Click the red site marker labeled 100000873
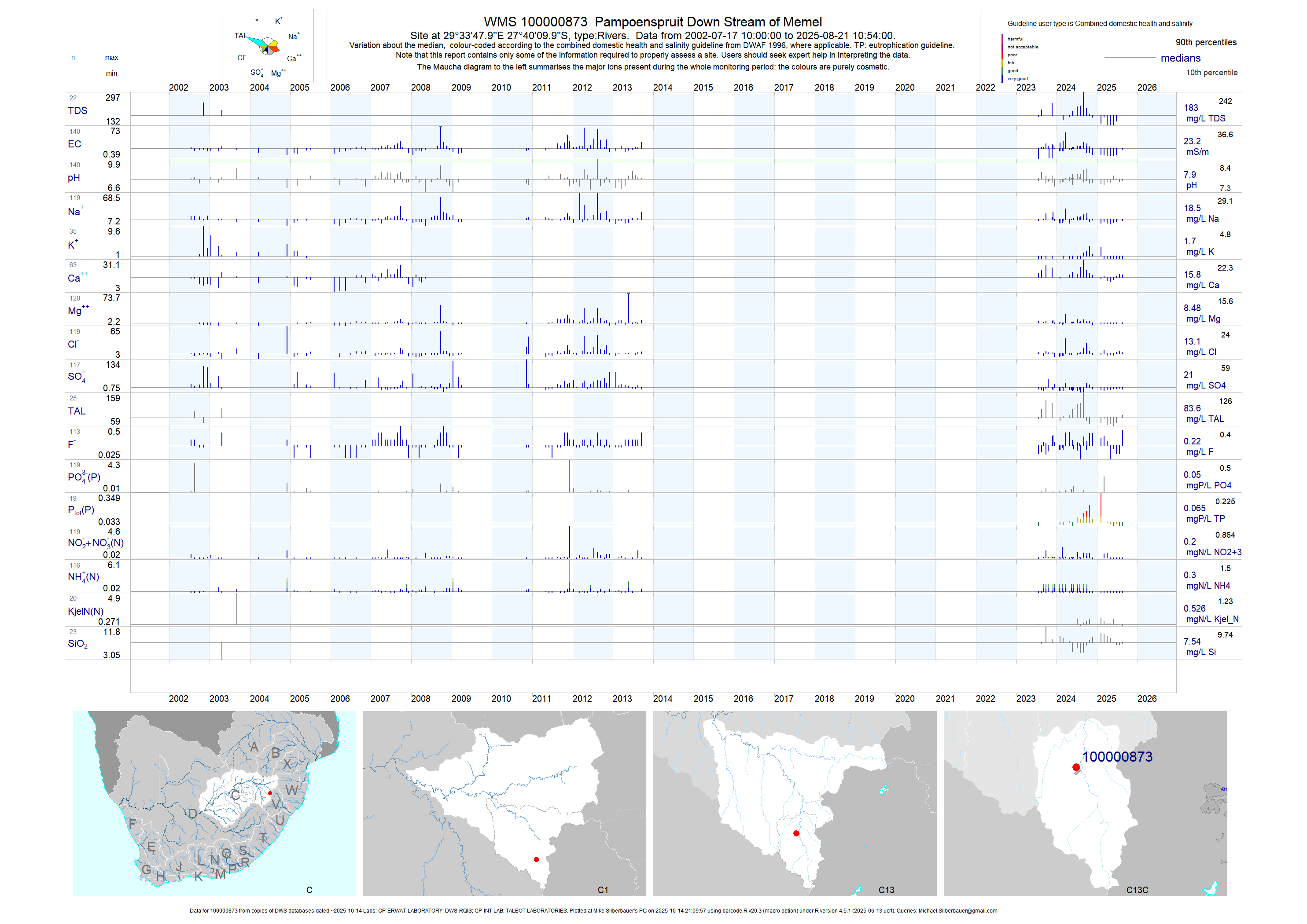Screen dimensions: 1307x924 tap(1076, 767)
